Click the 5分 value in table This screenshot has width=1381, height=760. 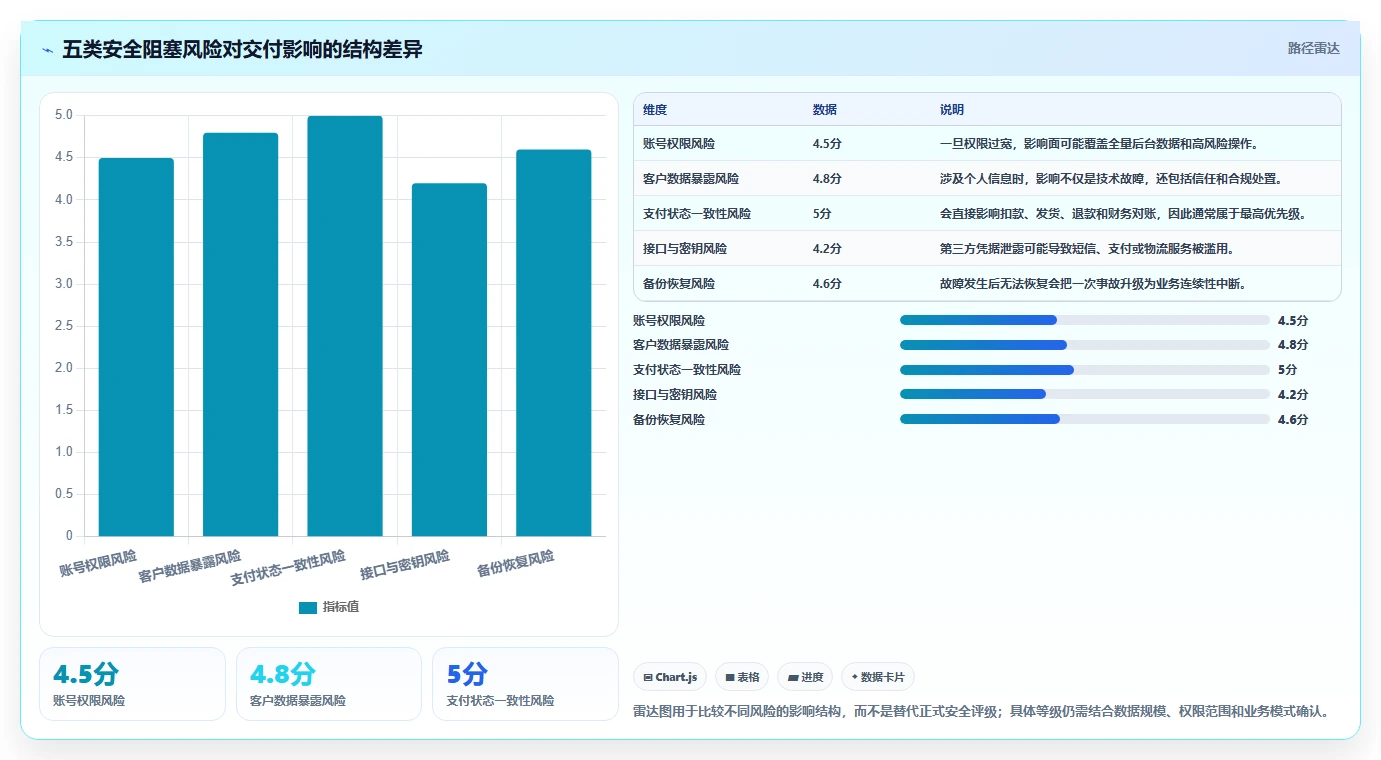point(822,214)
